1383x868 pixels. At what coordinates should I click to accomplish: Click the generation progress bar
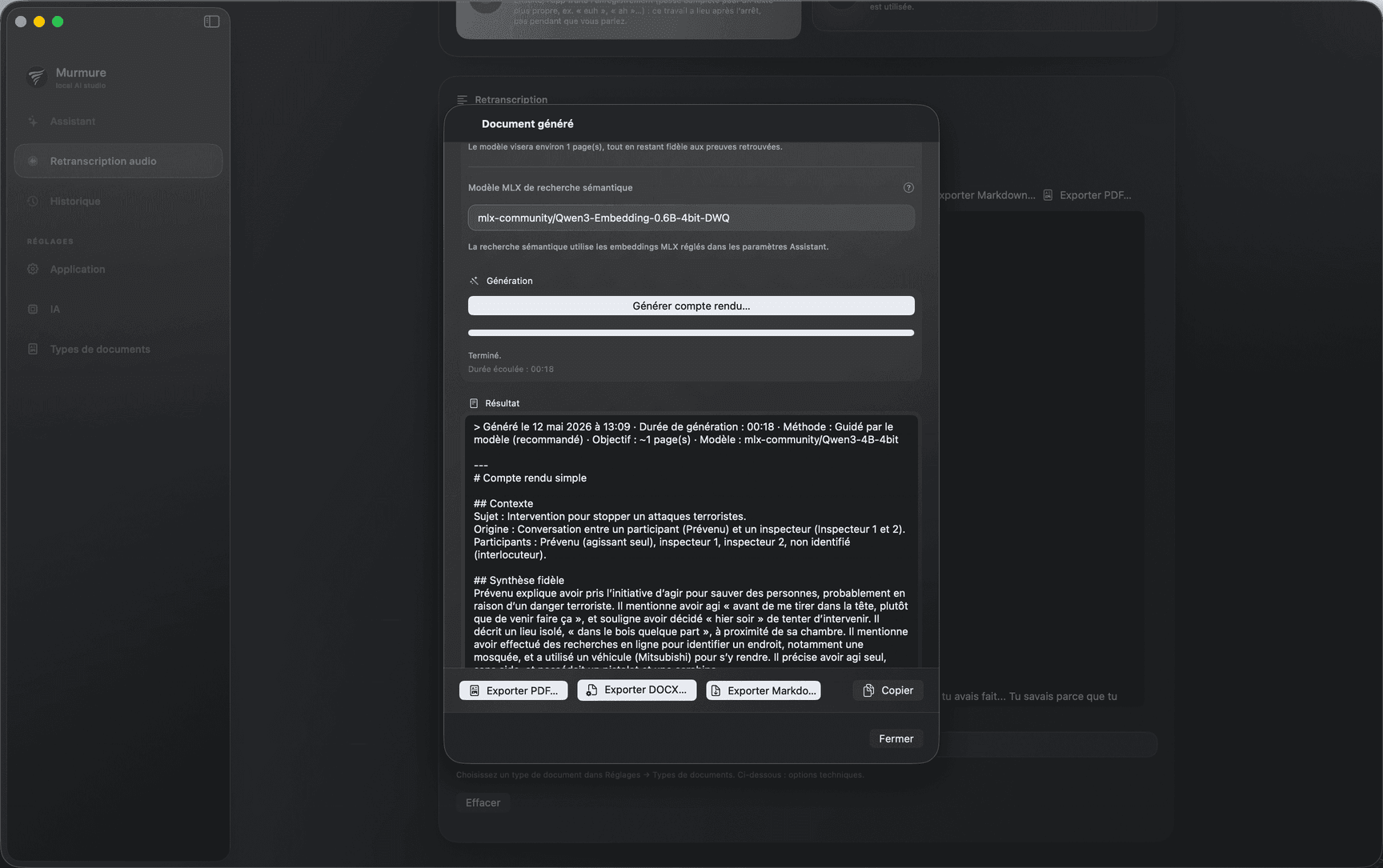coord(691,333)
